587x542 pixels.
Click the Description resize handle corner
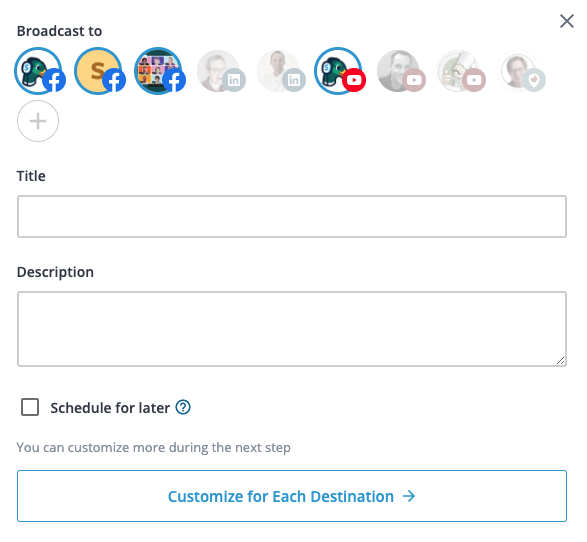(560, 361)
